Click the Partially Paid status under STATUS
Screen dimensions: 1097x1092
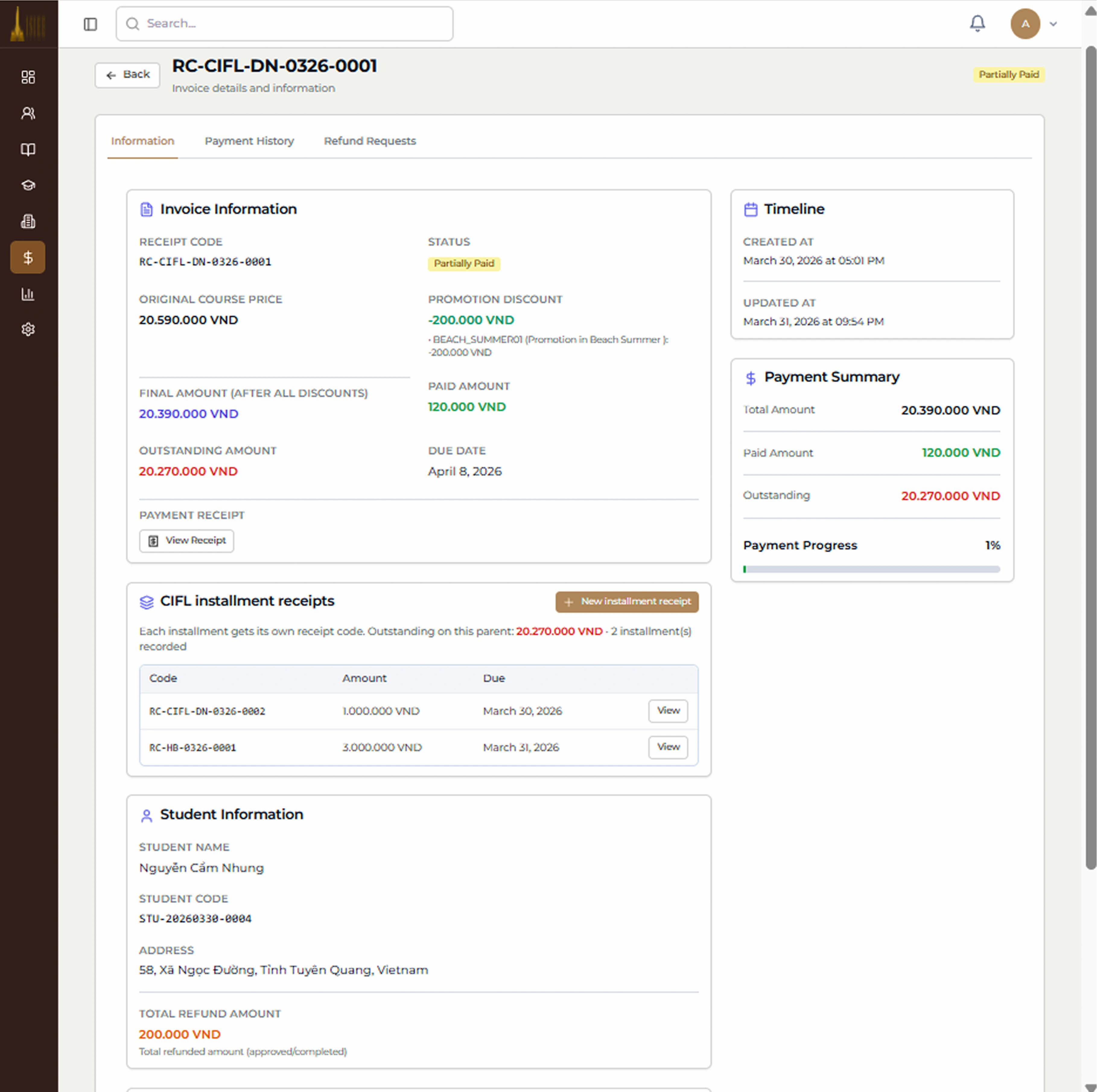[x=464, y=263]
